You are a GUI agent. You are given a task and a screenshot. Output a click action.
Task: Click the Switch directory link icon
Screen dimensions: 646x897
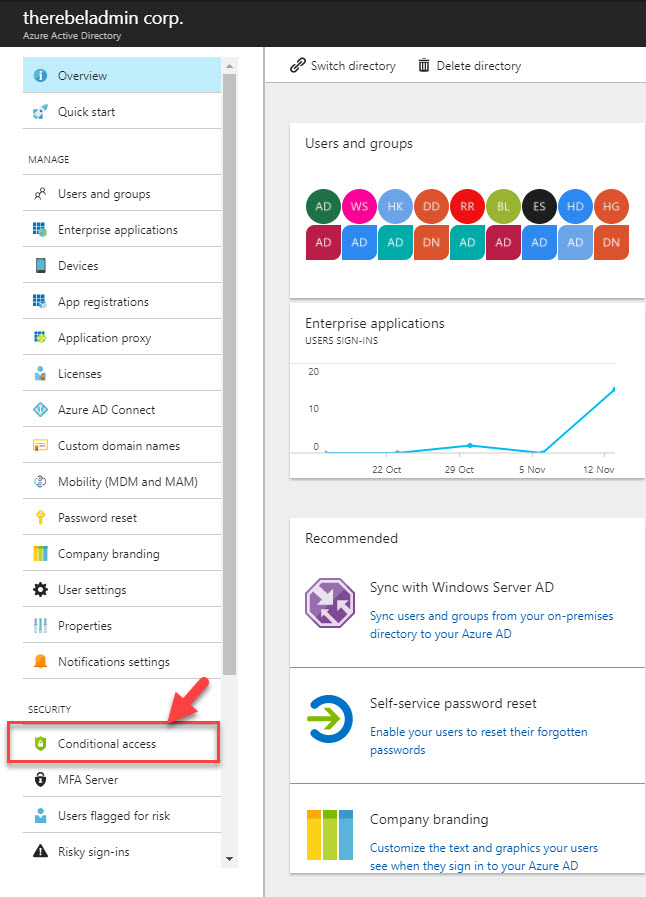pyautogui.click(x=298, y=65)
